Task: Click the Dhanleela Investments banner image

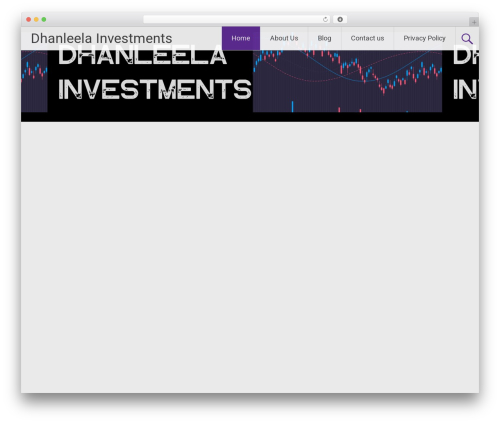Action: point(250,86)
